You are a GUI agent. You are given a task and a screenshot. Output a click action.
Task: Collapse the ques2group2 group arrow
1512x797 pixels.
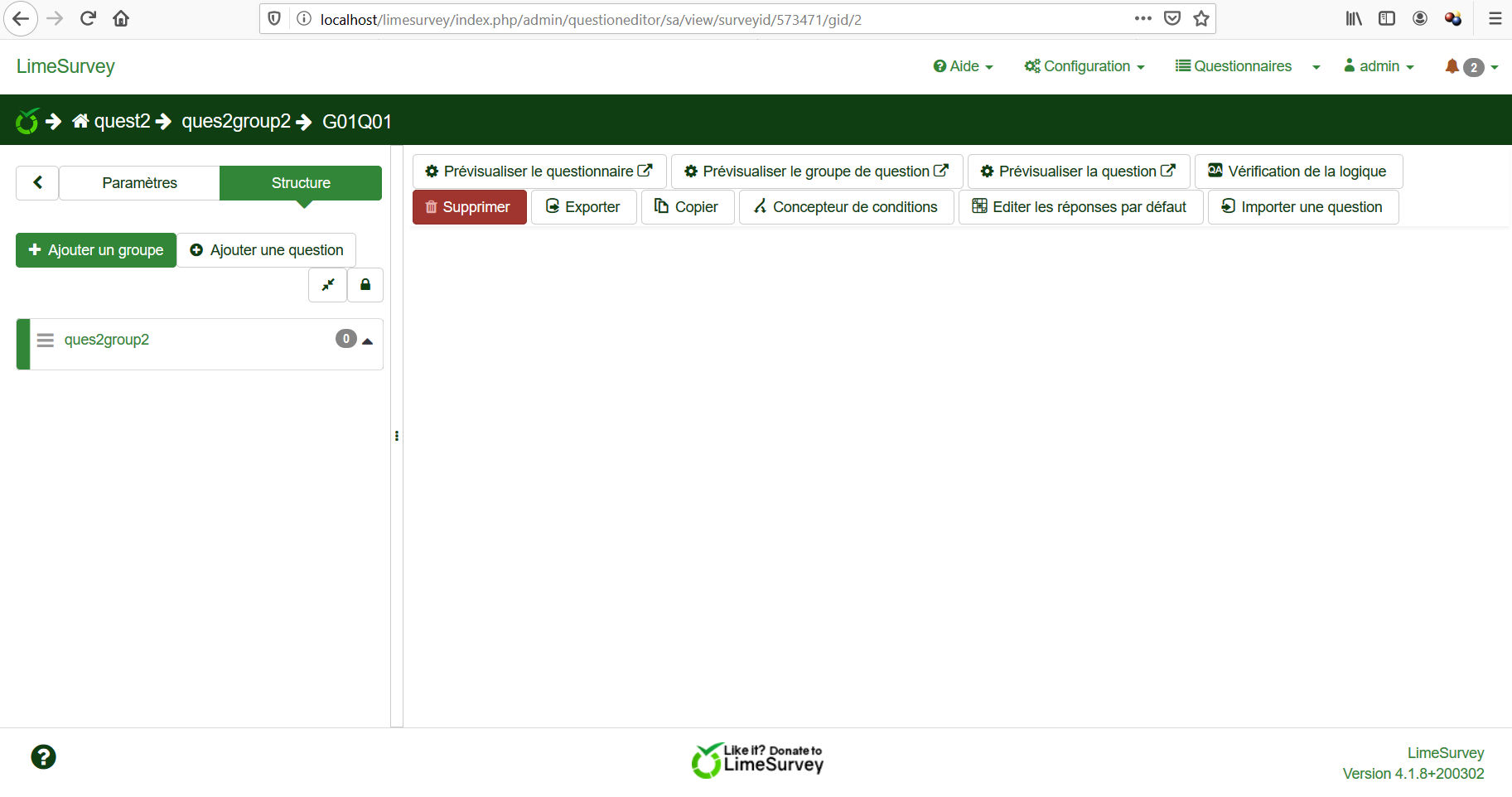point(368,341)
